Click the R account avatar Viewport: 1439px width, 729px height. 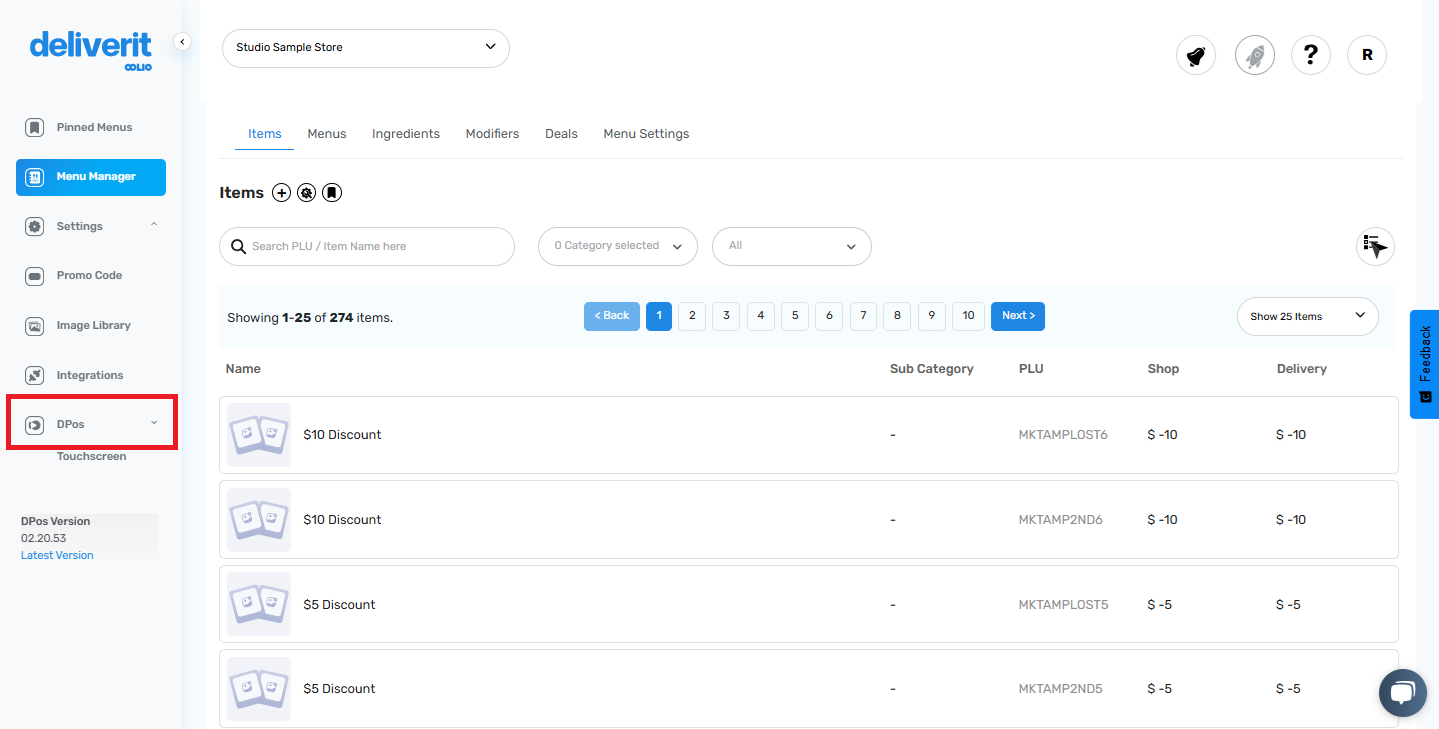click(1366, 55)
